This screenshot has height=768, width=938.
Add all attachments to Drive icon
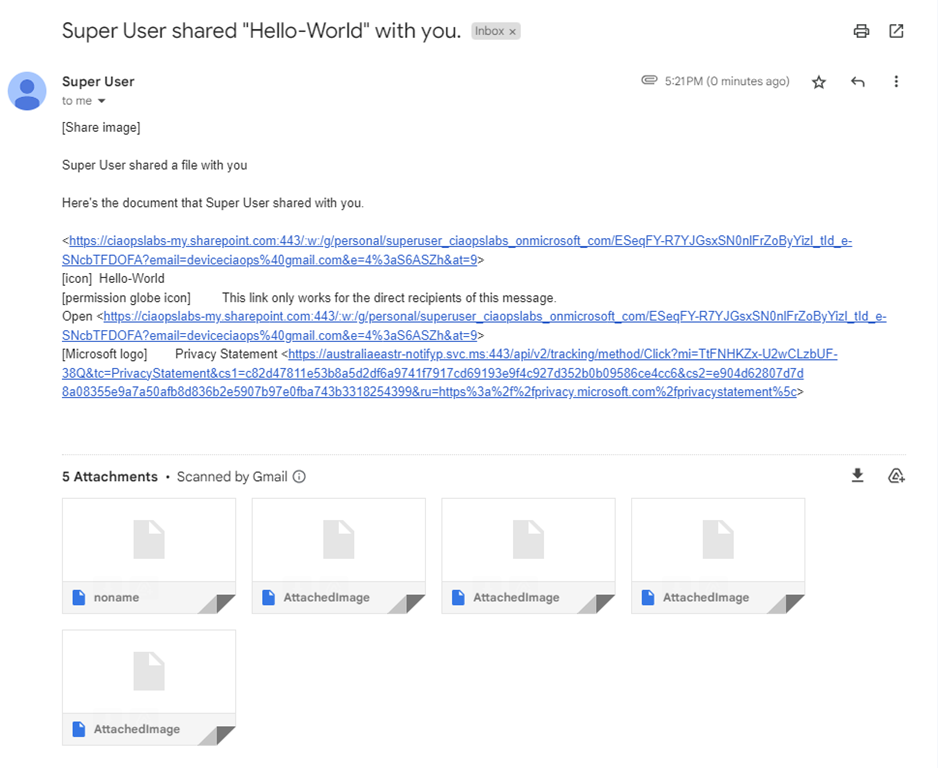[x=896, y=476]
